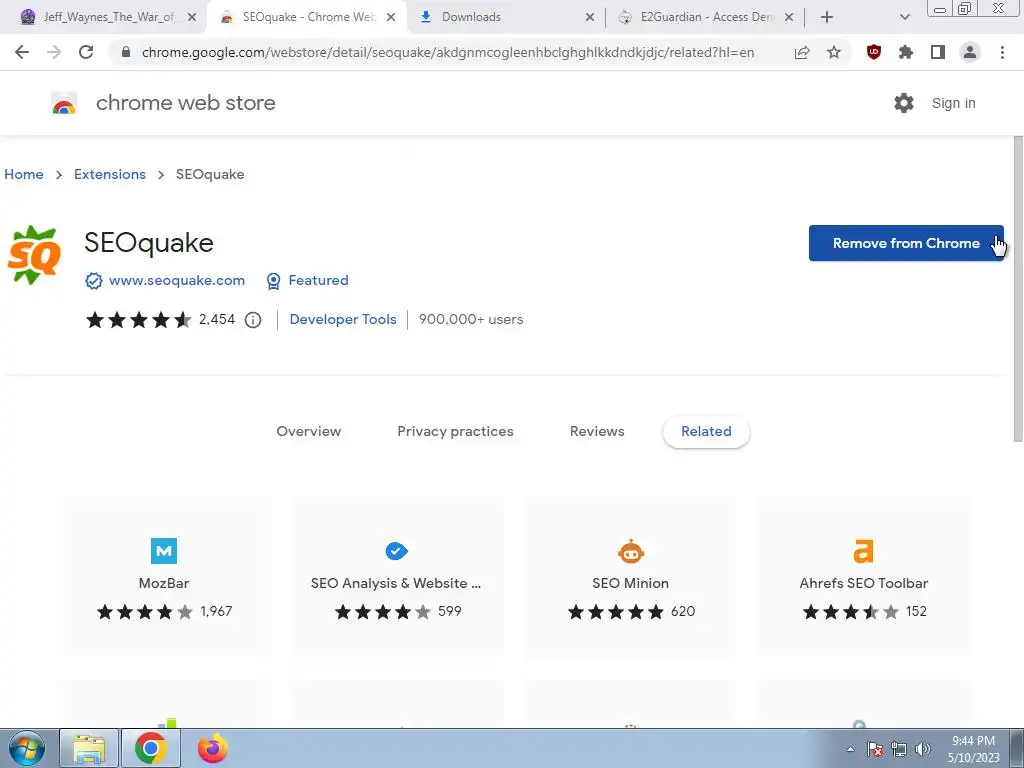This screenshot has width=1024, height=768.
Task: Open the Featured link
Action: click(318, 281)
